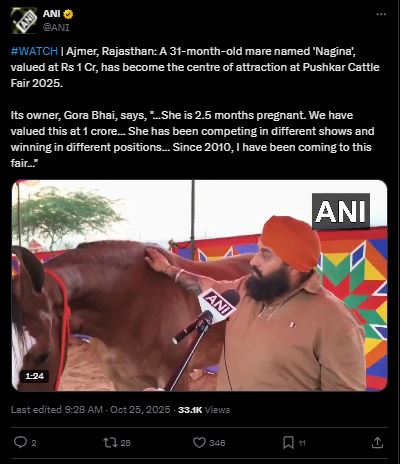Image resolution: width=400 pixels, height=464 pixels.
Task: Open the #WATCH hashtag
Action: click(x=34, y=51)
